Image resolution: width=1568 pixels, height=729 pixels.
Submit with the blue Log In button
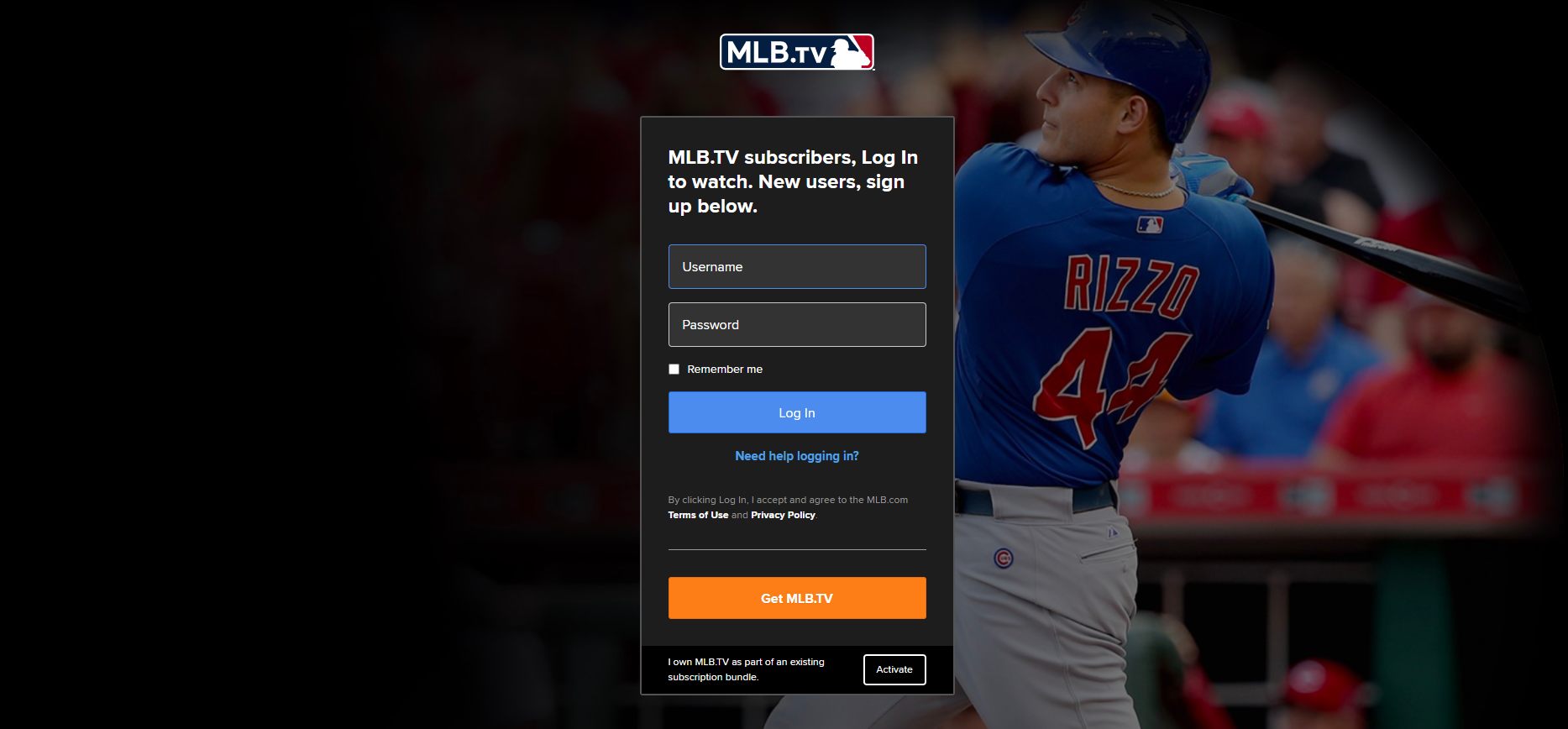click(797, 412)
